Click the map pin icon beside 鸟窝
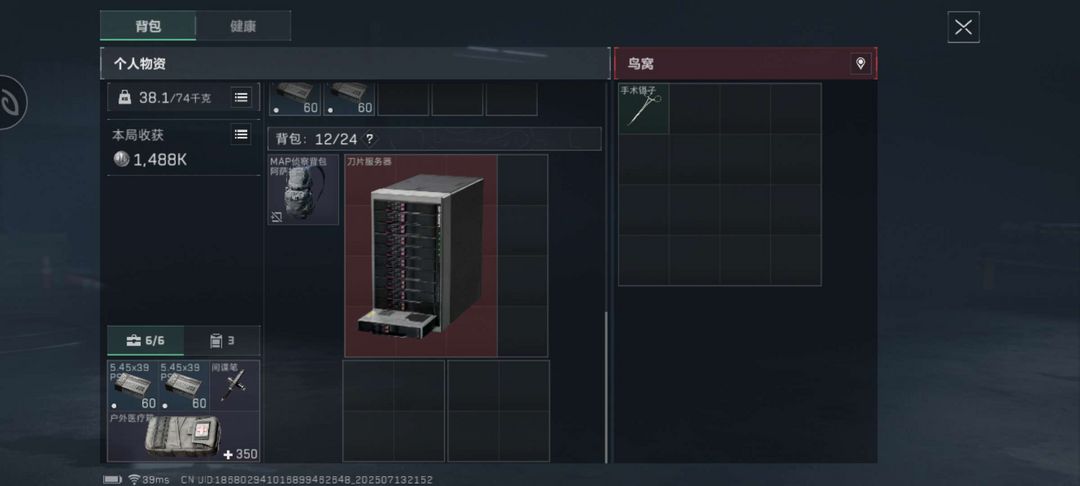 [x=860, y=64]
